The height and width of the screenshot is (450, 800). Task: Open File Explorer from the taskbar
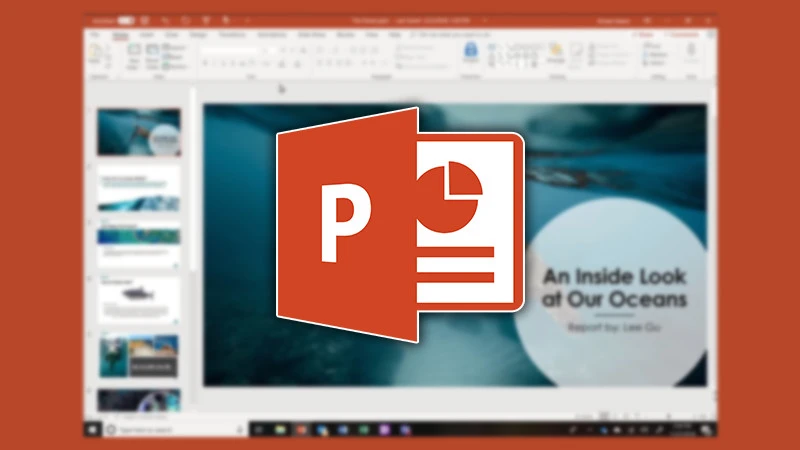click(280, 430)
